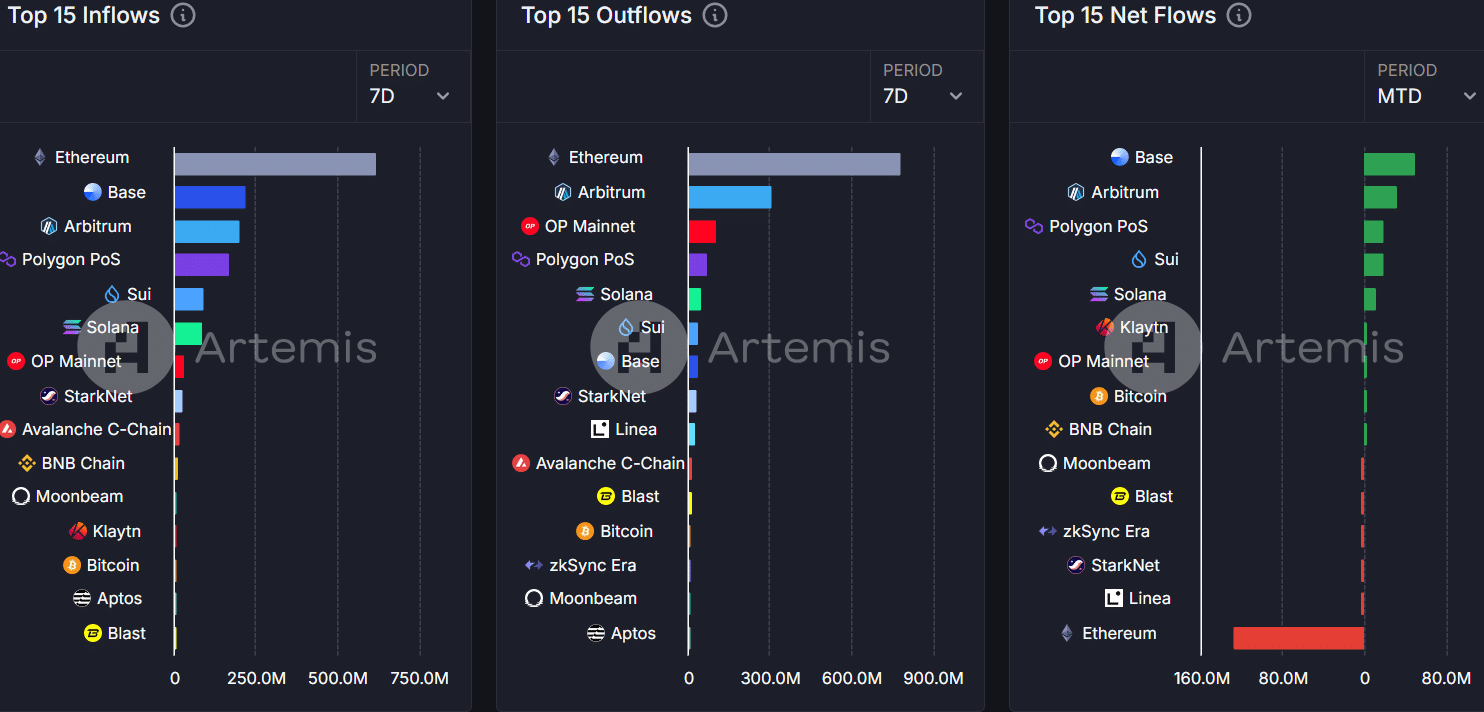Select the zkSync Era icon in Net Flows
Screen dimensions: 1484x712
tap(1048, 531)
